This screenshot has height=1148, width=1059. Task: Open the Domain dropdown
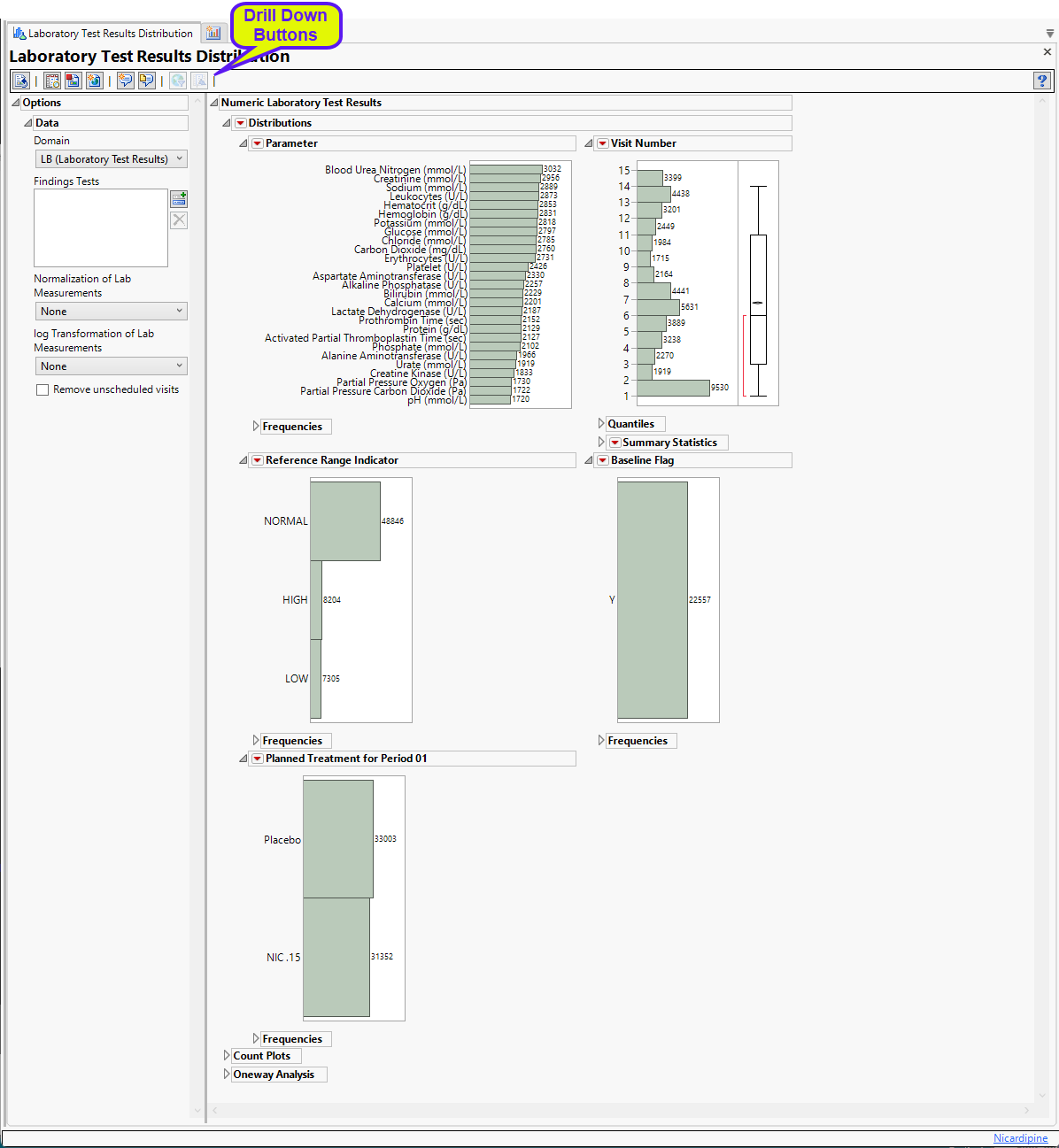[111, 159]
